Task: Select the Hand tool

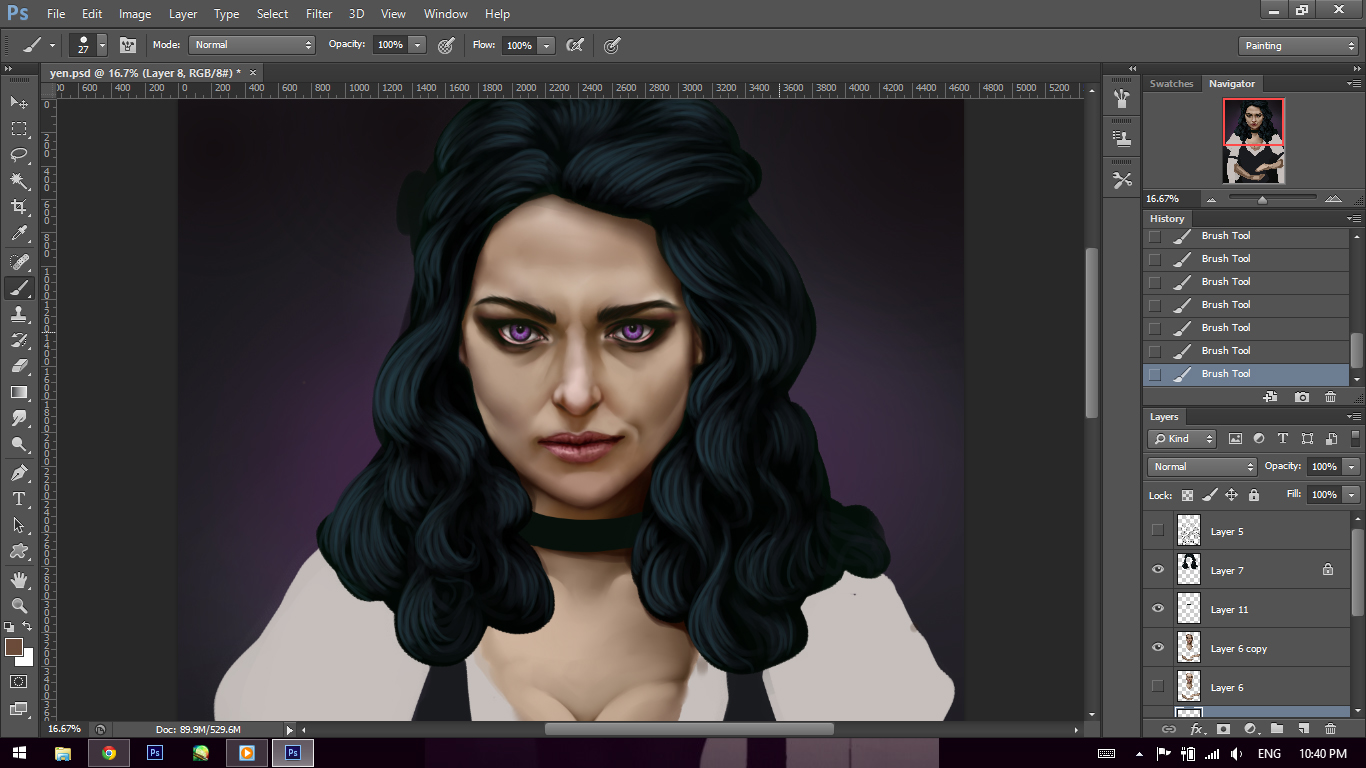Action: [x=19, y=580]
